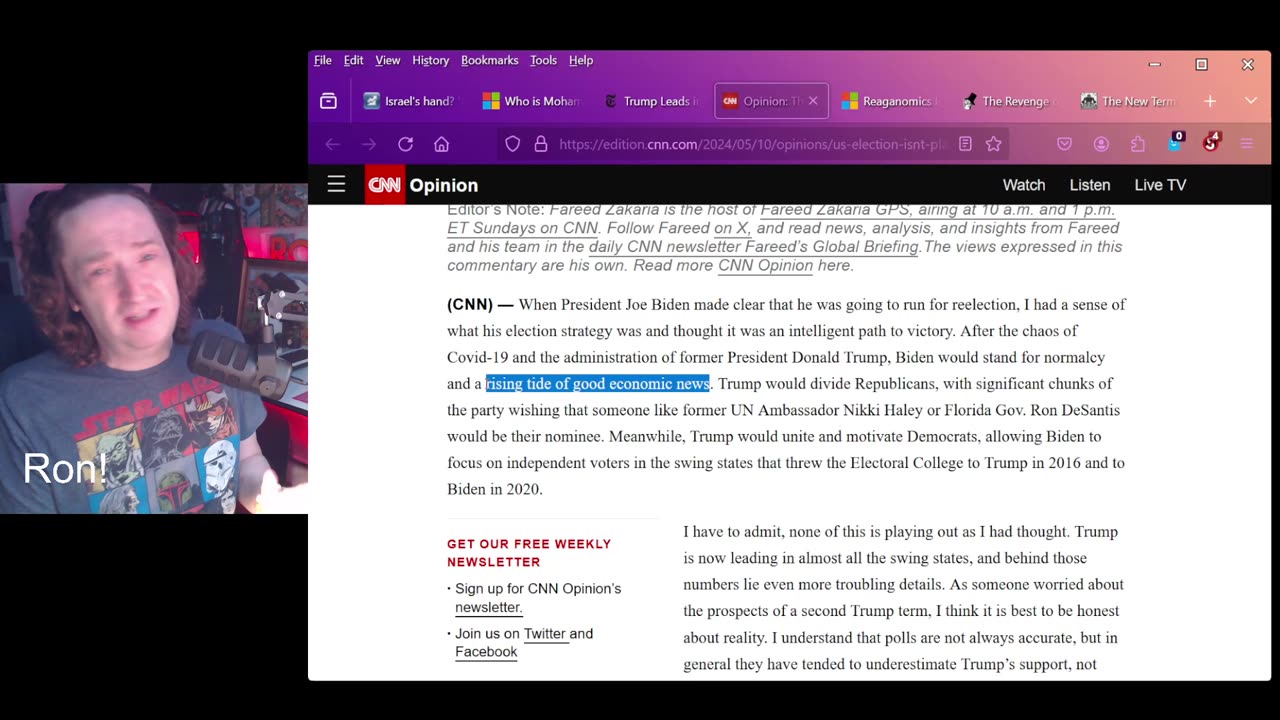1280x720 pixels.
Task: Save page to Pocket
Action: pos(1064,144)
